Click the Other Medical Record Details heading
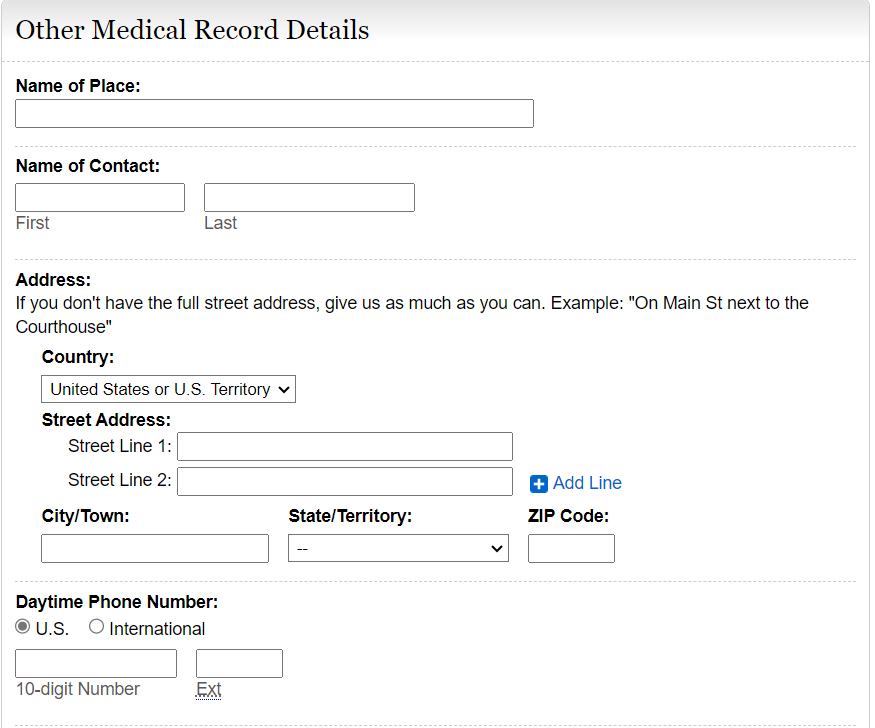This screenshot has width=875, height=728. click(x=192, y=30)
